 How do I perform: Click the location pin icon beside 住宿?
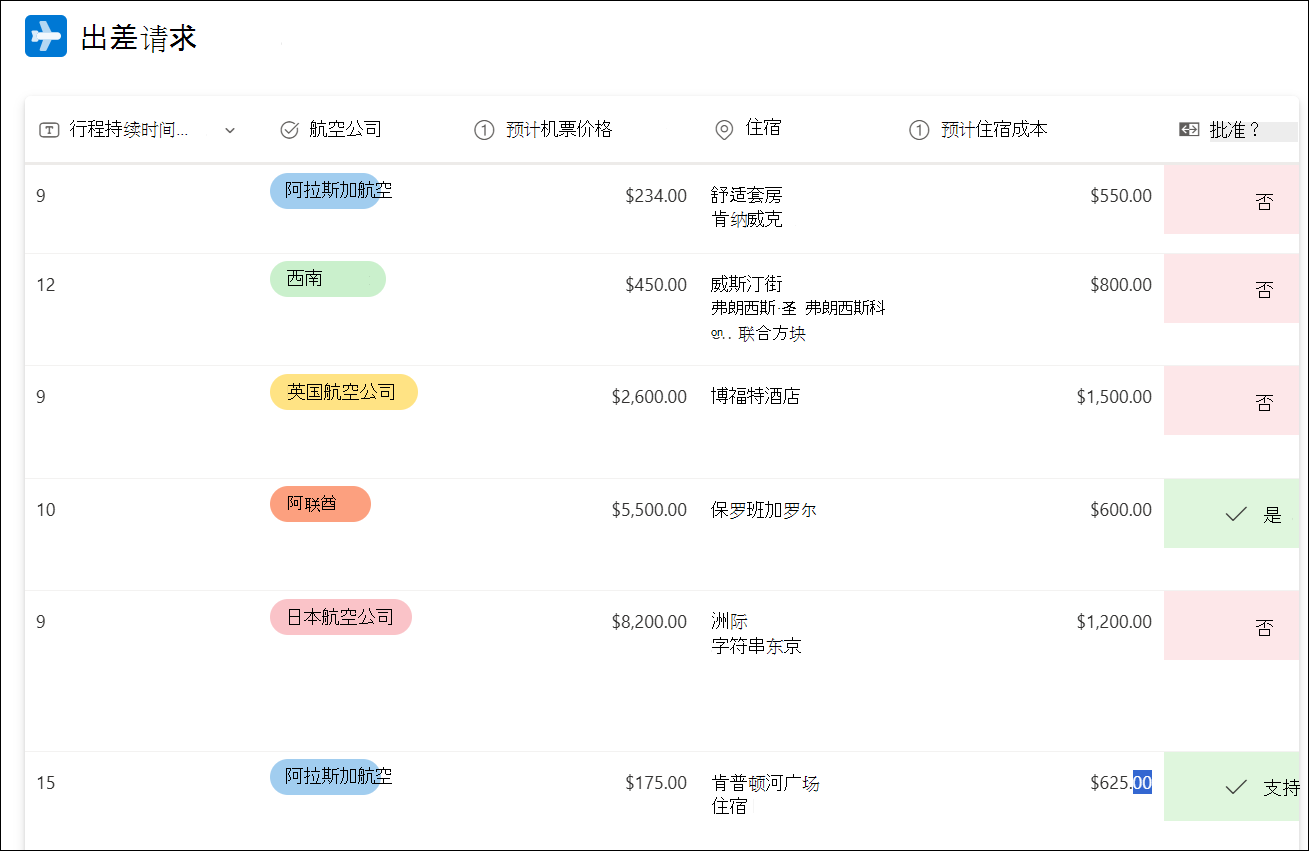point(724,130)
